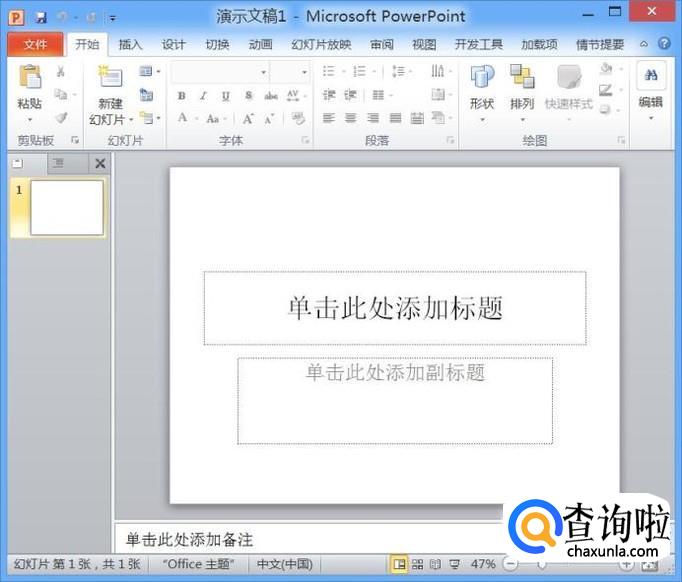Toggle Strikethrough formatting
The height and width of the screenshot is (582, 682).
[x=271, y=96]
